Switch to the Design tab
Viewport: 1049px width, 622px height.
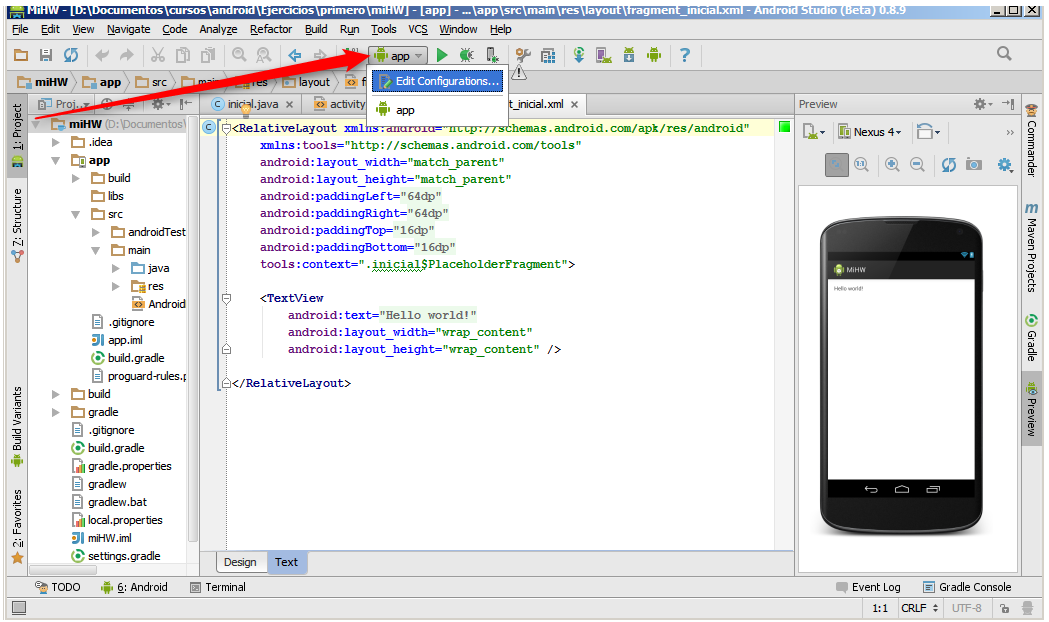[x=241, y=562]
